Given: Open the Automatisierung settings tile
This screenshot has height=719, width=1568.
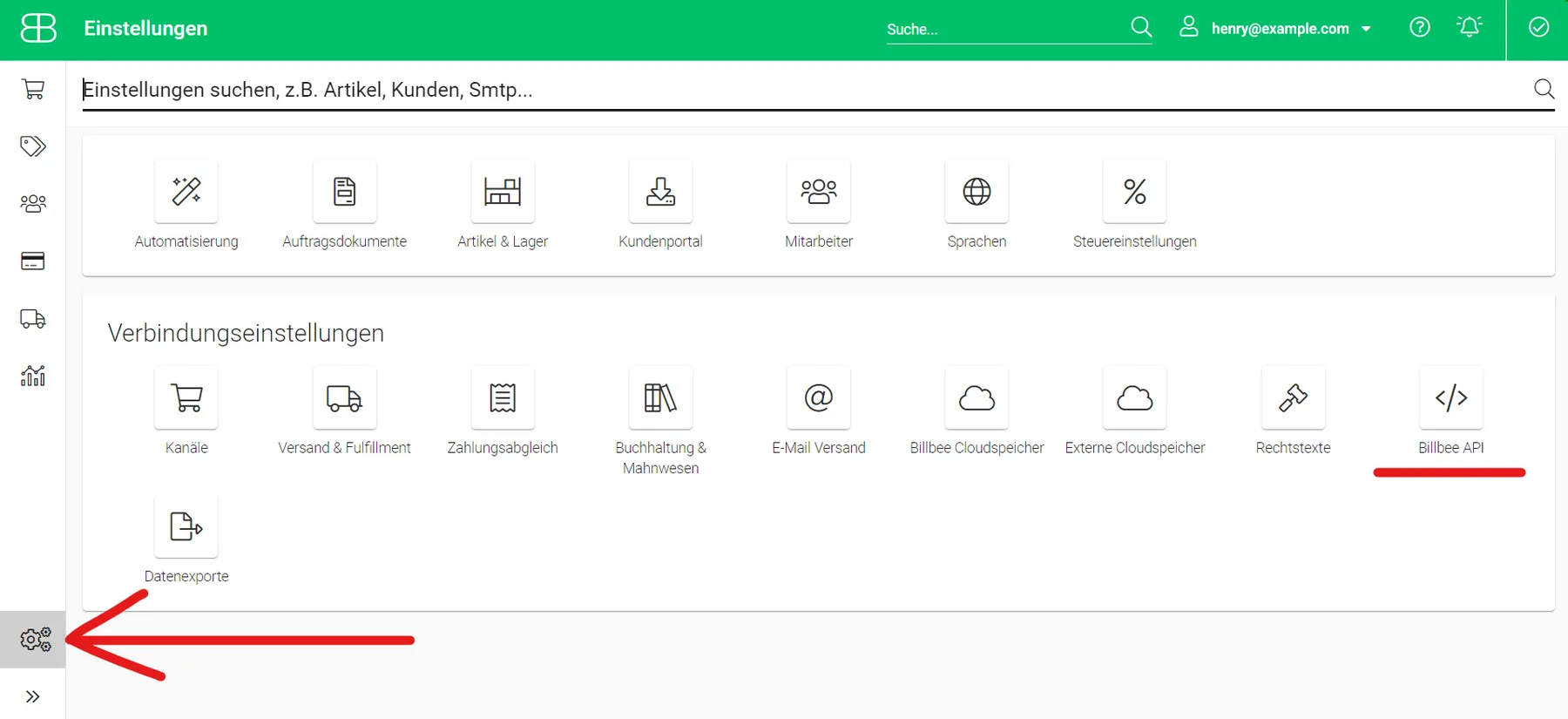Looking at the screenshot, I should [x=186, y=192].
